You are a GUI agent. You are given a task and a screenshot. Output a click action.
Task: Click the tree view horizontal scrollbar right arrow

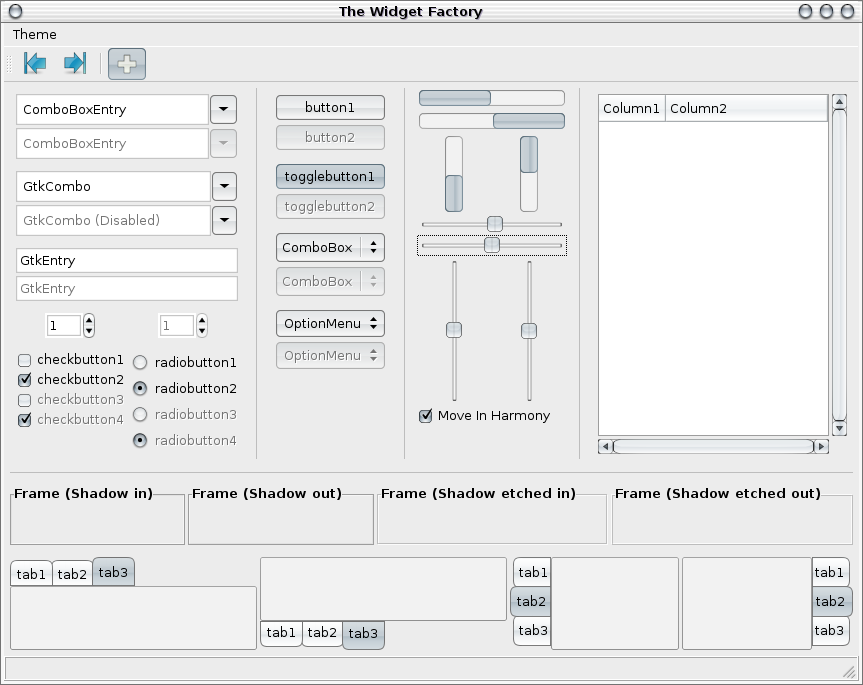click(x=821, y=446)
